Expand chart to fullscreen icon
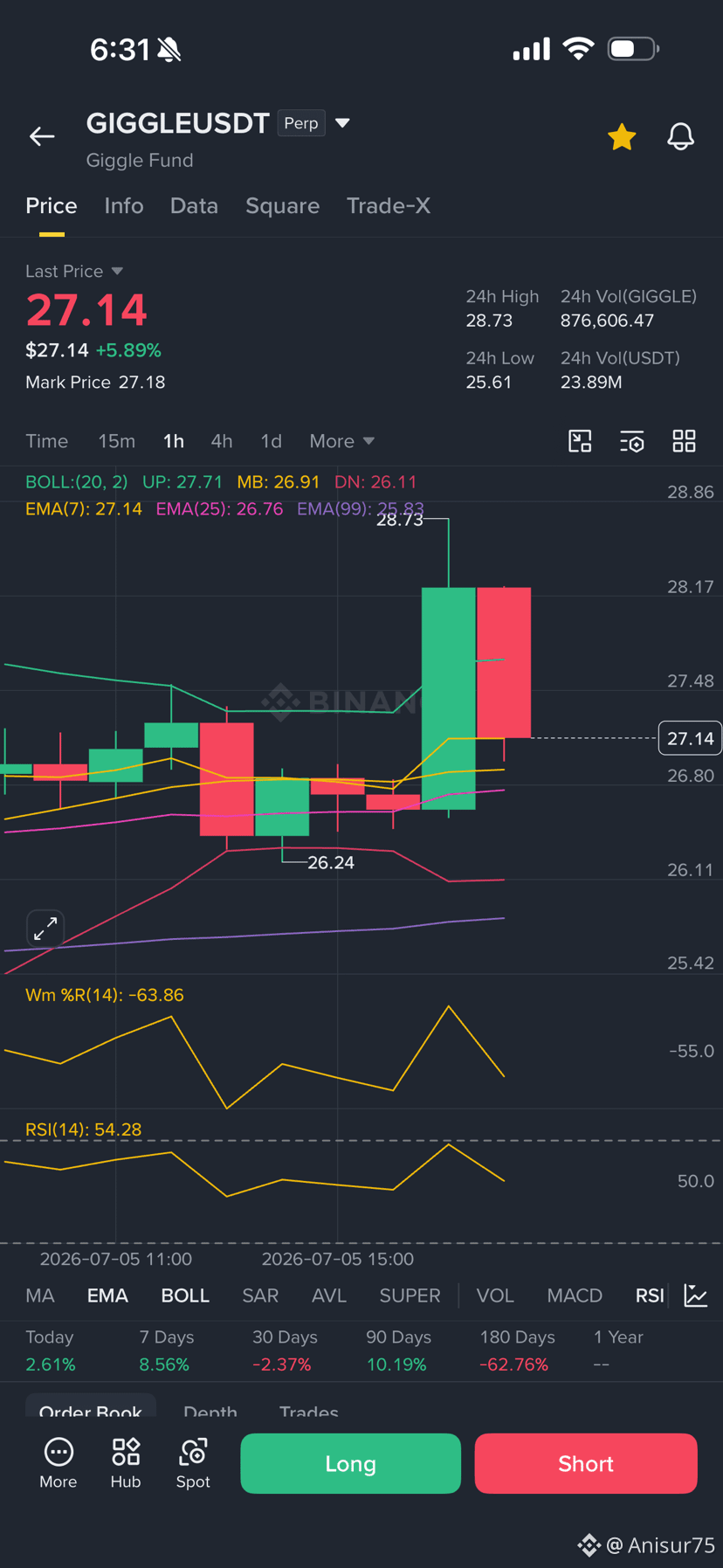723x1568 pixels. (x=45, y=929)
